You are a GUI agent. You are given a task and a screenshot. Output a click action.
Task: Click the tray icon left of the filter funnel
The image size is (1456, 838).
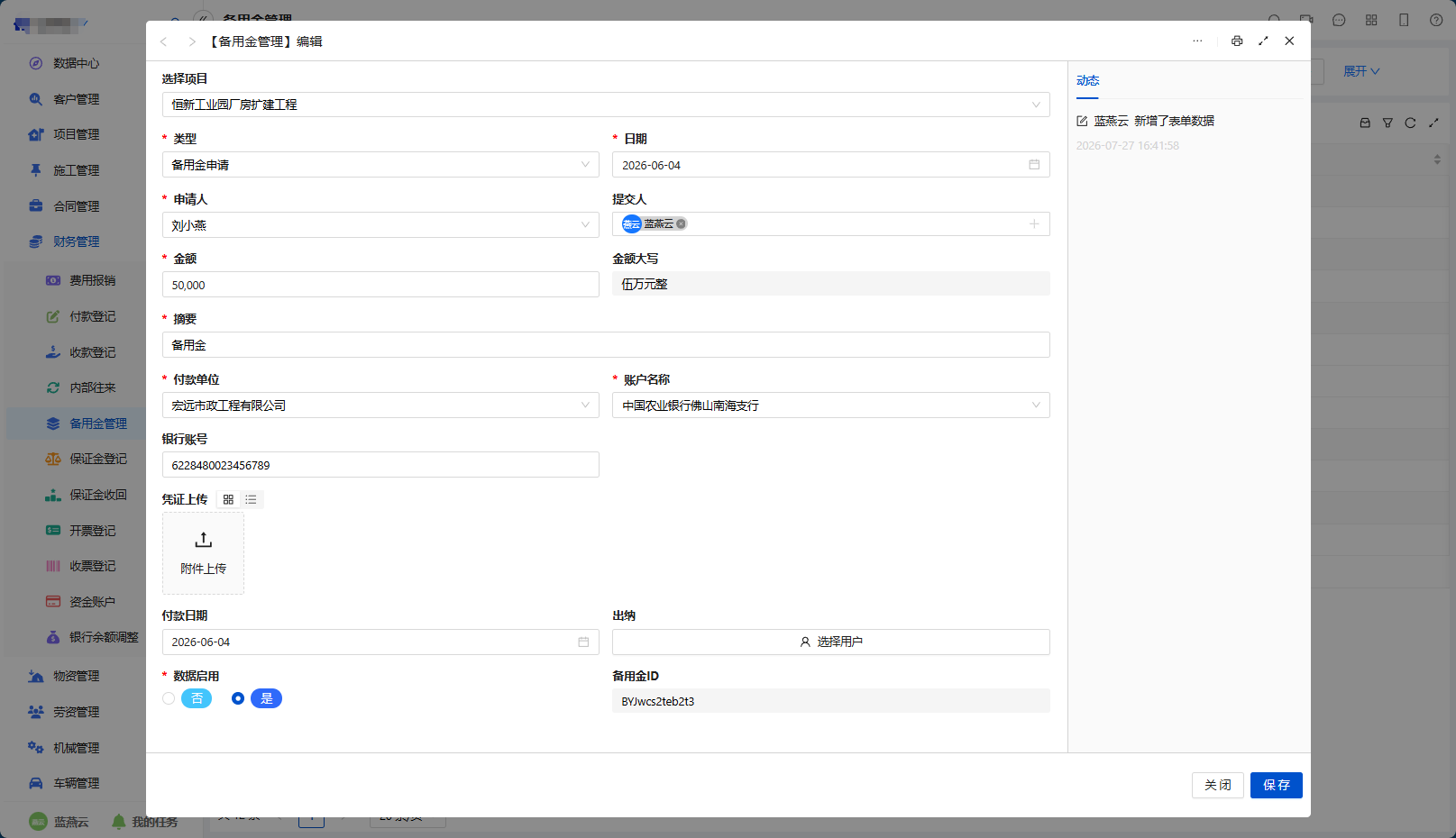[1365, 123]
